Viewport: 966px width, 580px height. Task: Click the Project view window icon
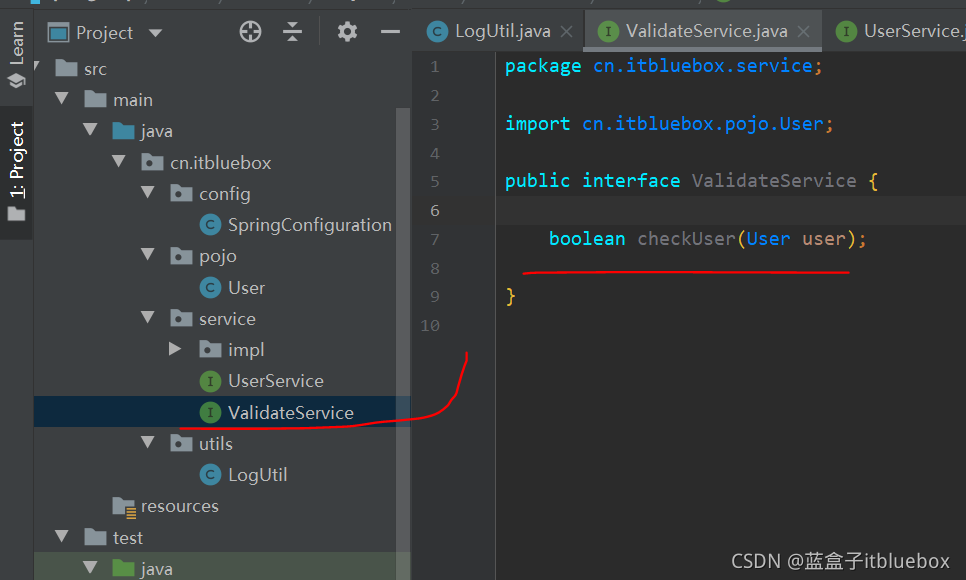[59, 32]
